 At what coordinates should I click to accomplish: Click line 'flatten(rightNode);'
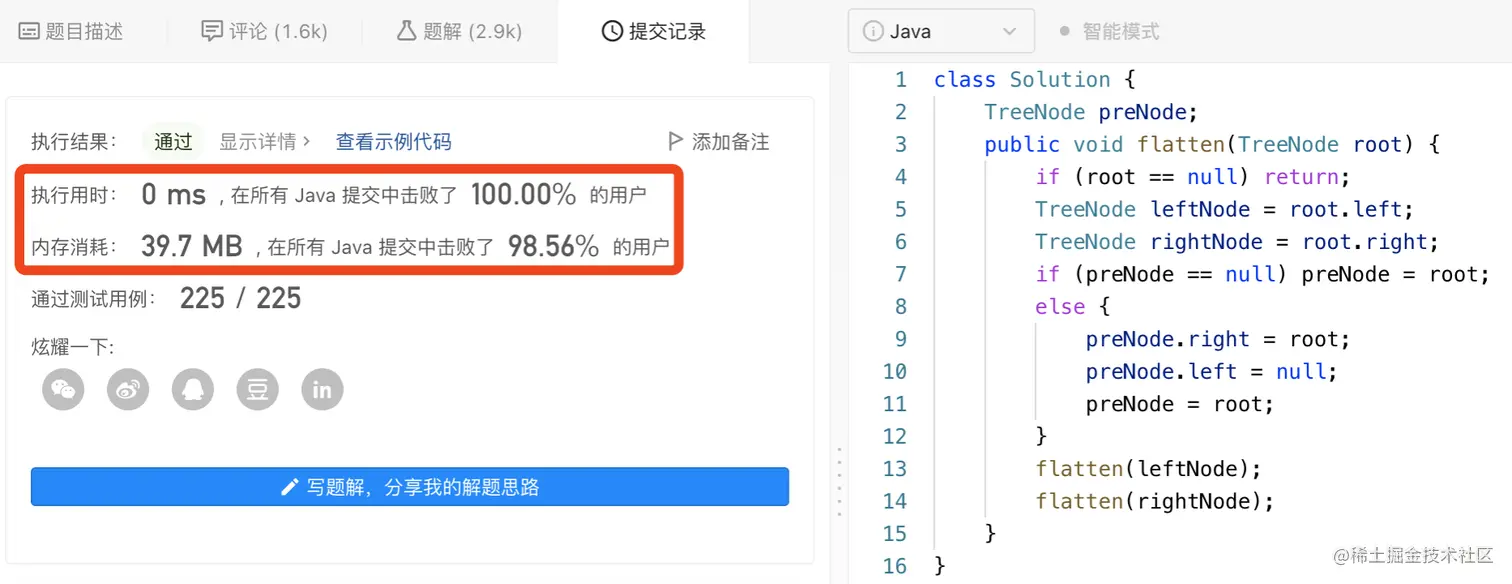[1155, 501]
